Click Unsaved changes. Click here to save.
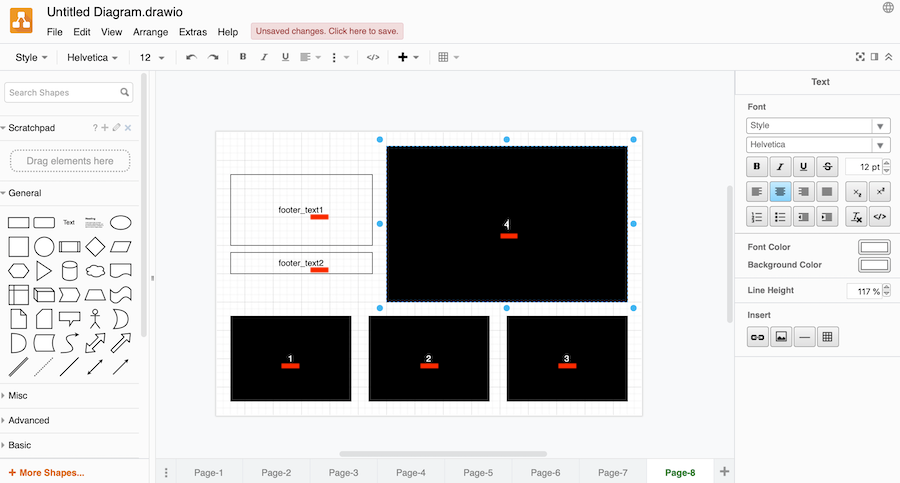900x483 pixels. point(327,31)
